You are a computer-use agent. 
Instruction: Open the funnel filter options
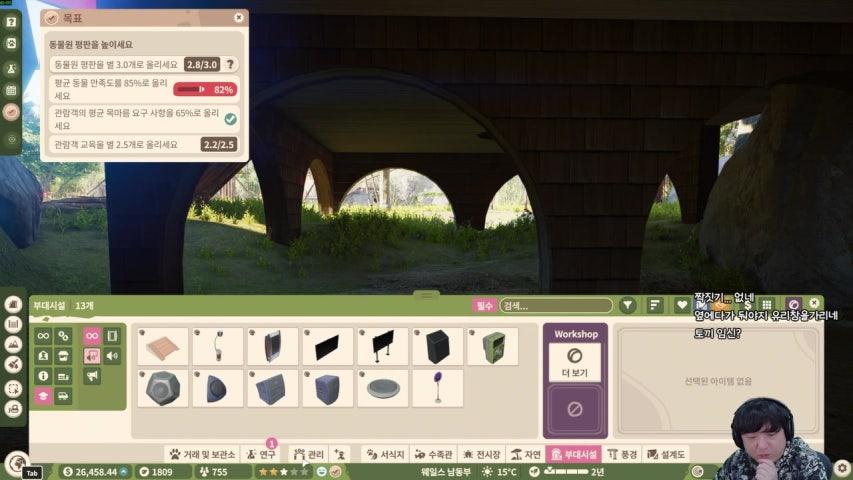(628, 306)
